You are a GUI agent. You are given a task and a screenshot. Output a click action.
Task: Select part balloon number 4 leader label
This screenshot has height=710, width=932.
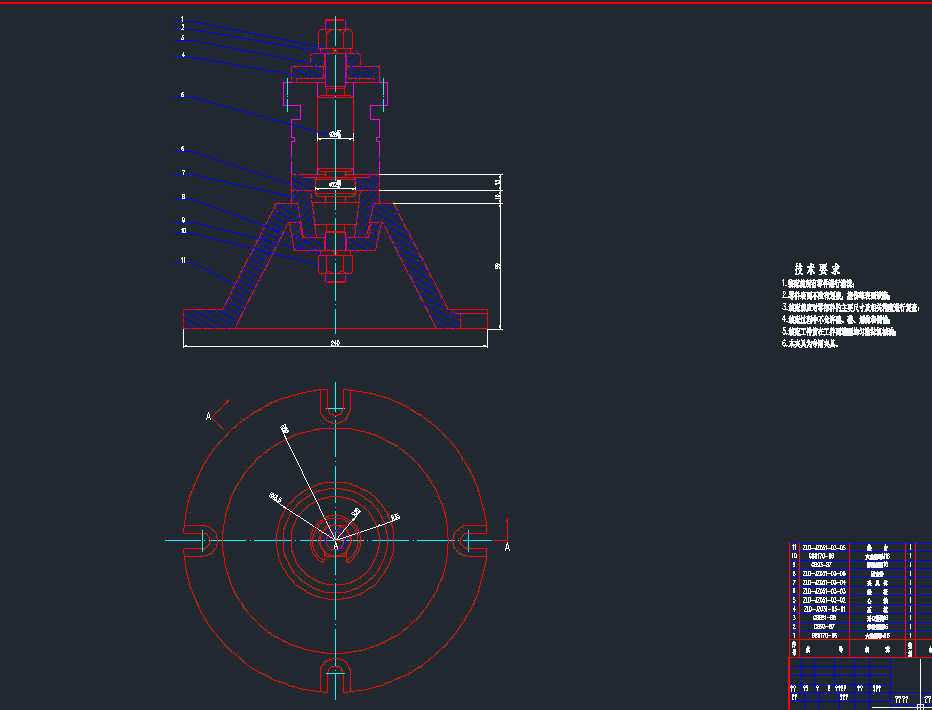tap(183, 55)
